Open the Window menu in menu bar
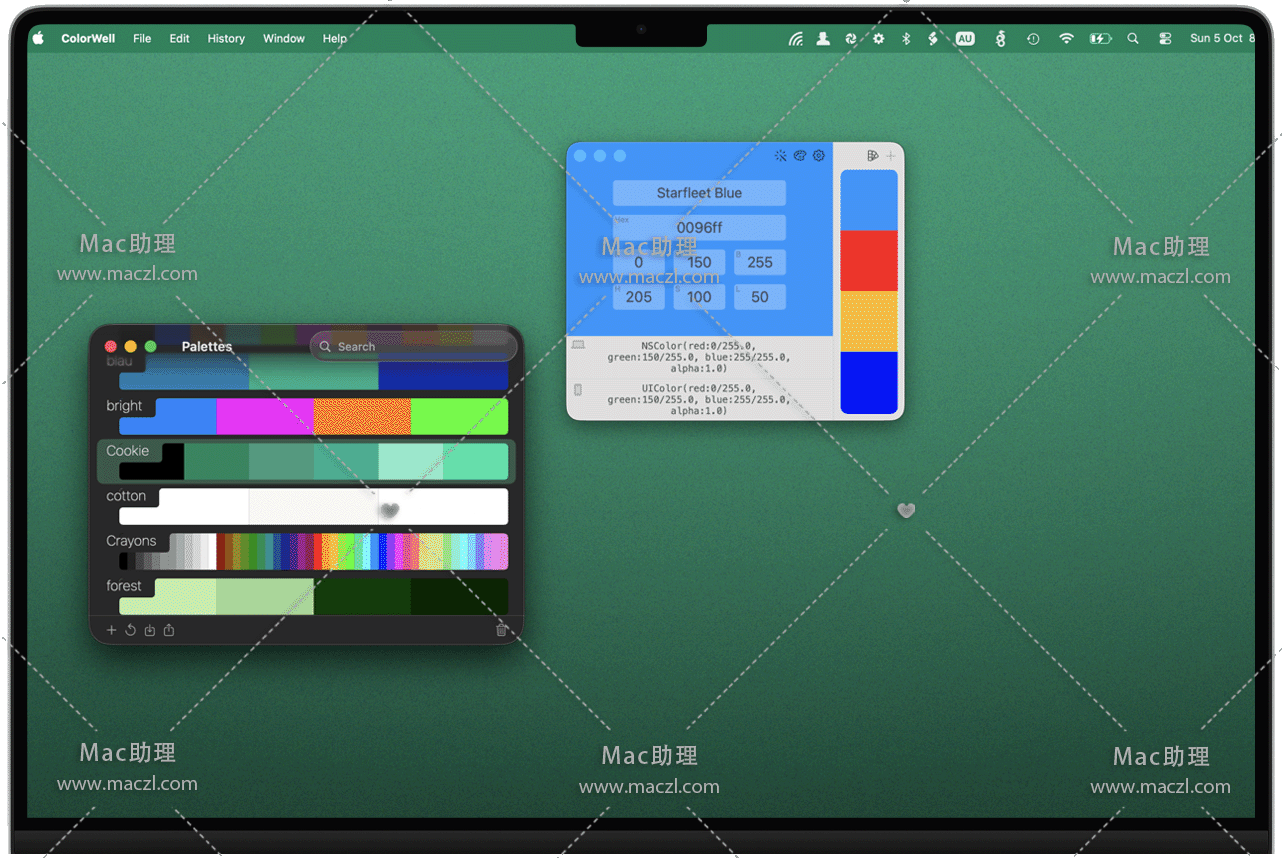Image resolution: width=1282 pixels, height=858 pixels. click(284, 39)
